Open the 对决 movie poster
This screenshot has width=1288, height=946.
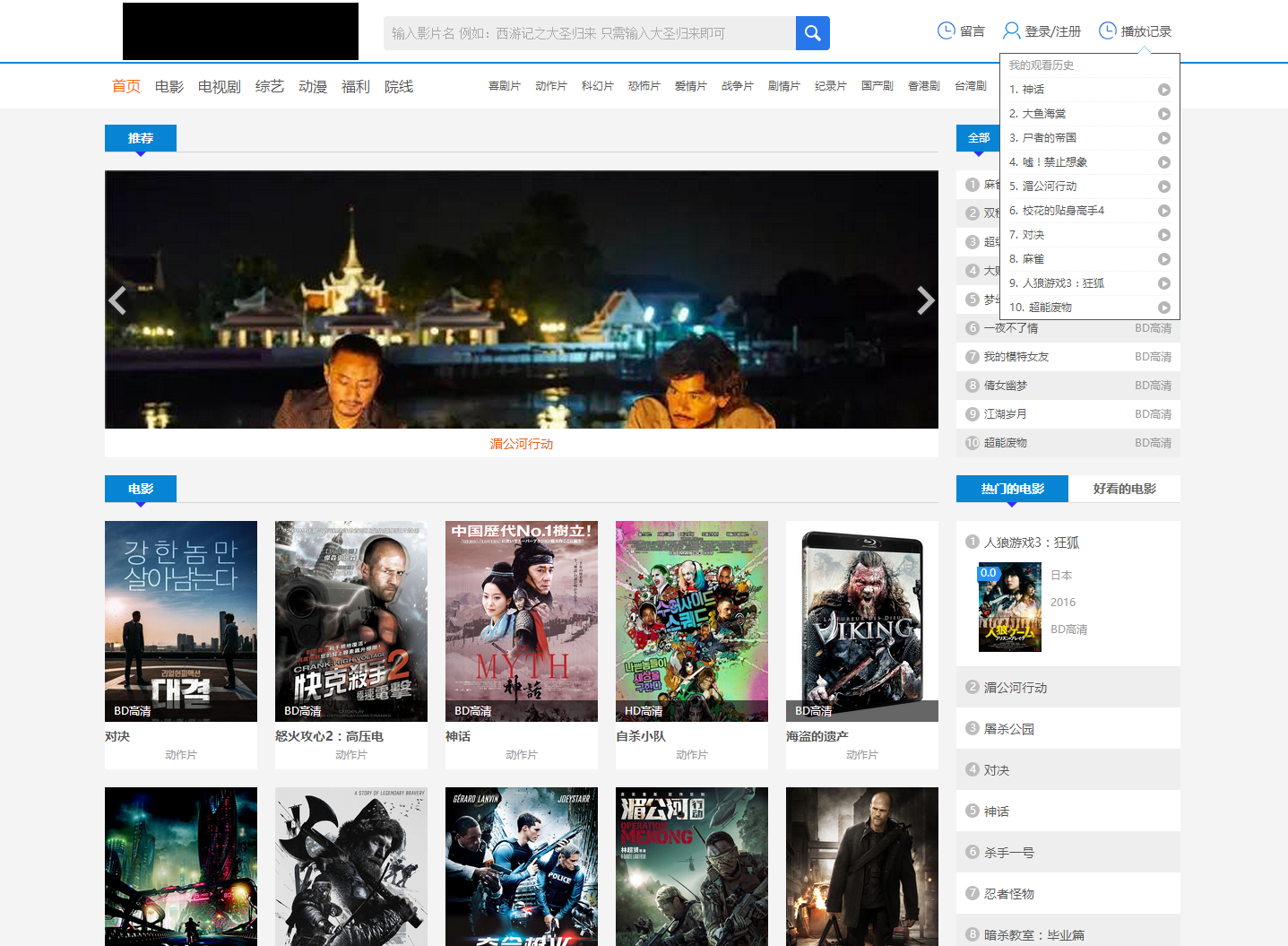[x=181, y=621]
